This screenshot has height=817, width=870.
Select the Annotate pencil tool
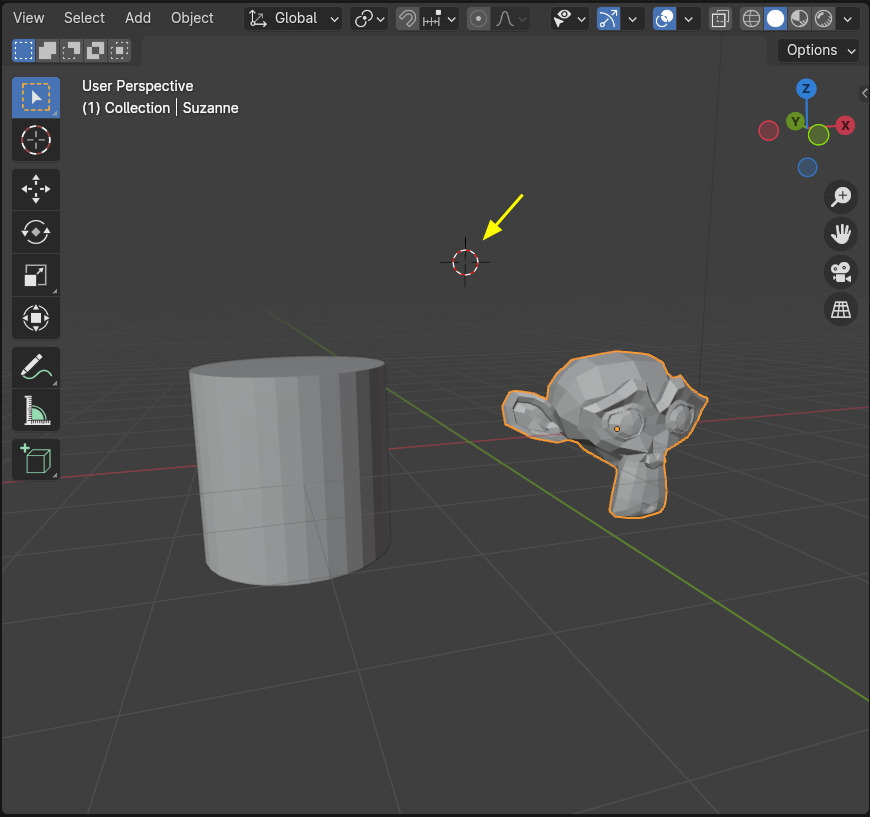tap(36, 367)
